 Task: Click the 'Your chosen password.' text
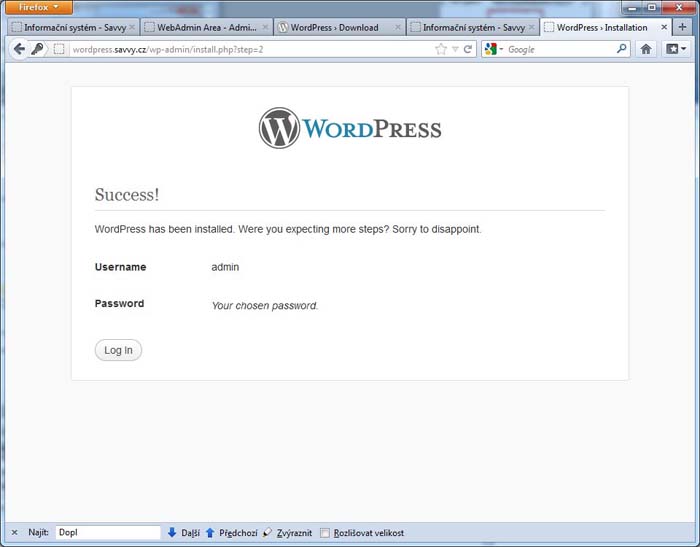[265, 305]
